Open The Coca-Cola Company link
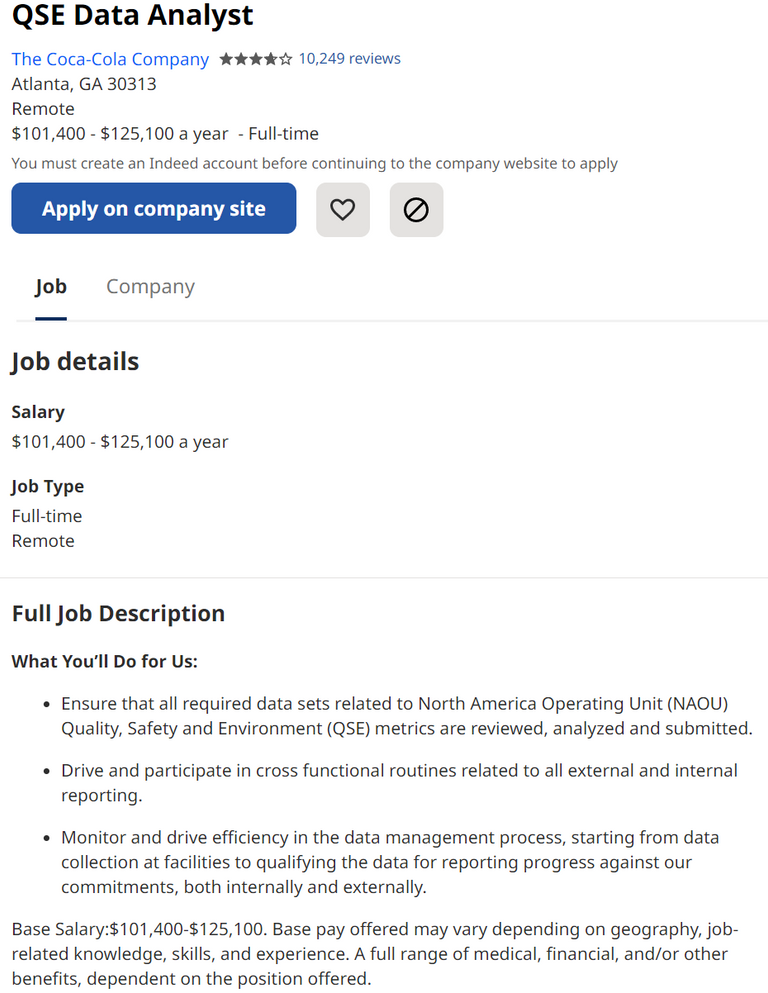Image resolution: width=768 pixels, height=993 pixels. pyautogui.click(x=110, y=59)
